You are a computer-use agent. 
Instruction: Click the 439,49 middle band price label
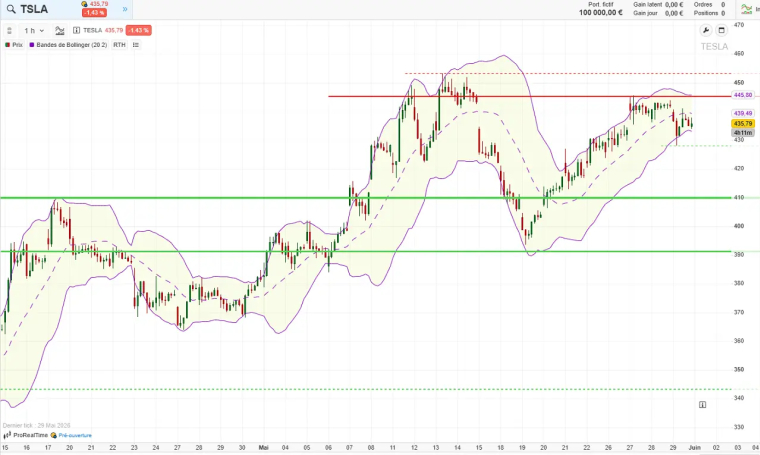[743, 113]
